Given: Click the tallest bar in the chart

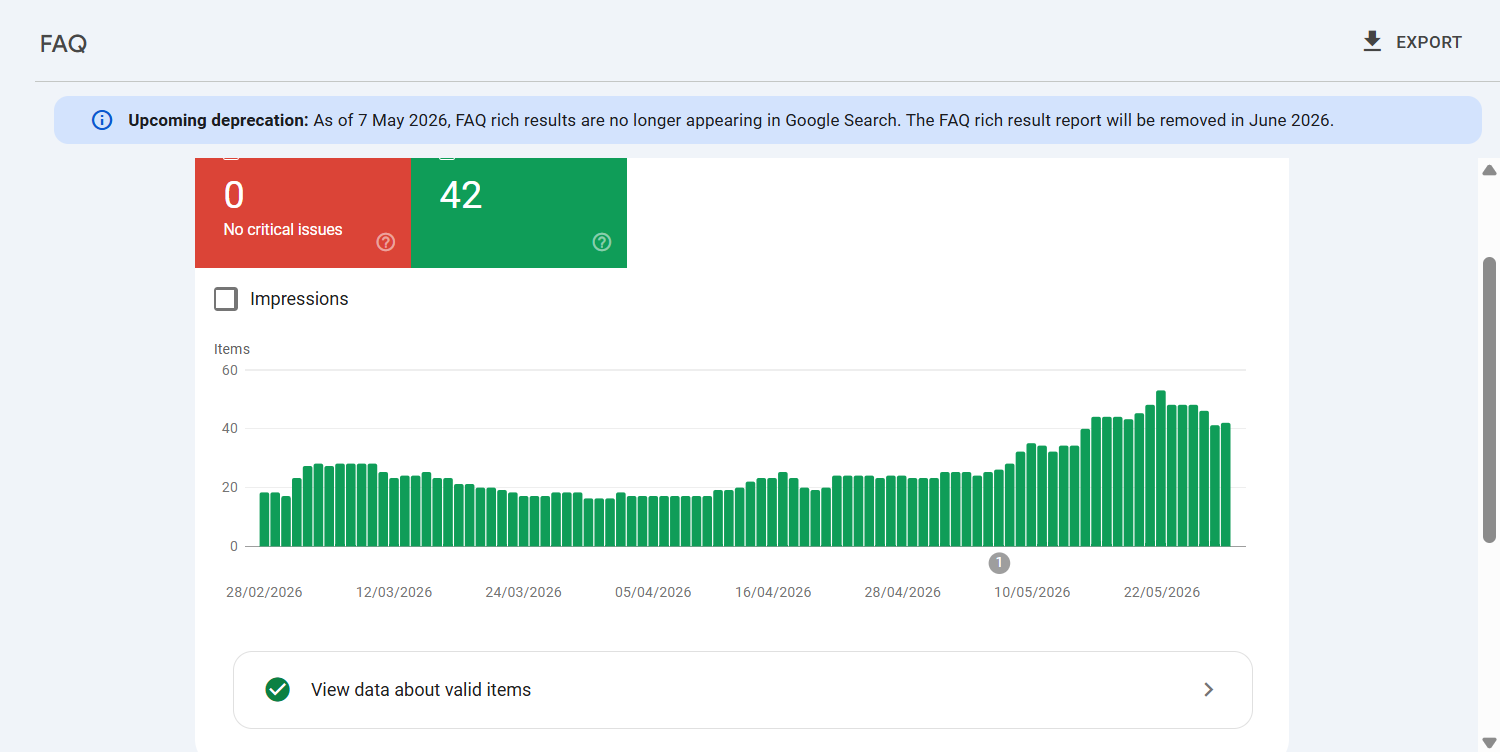Looking at the screenshot, I should (1161, 468).
